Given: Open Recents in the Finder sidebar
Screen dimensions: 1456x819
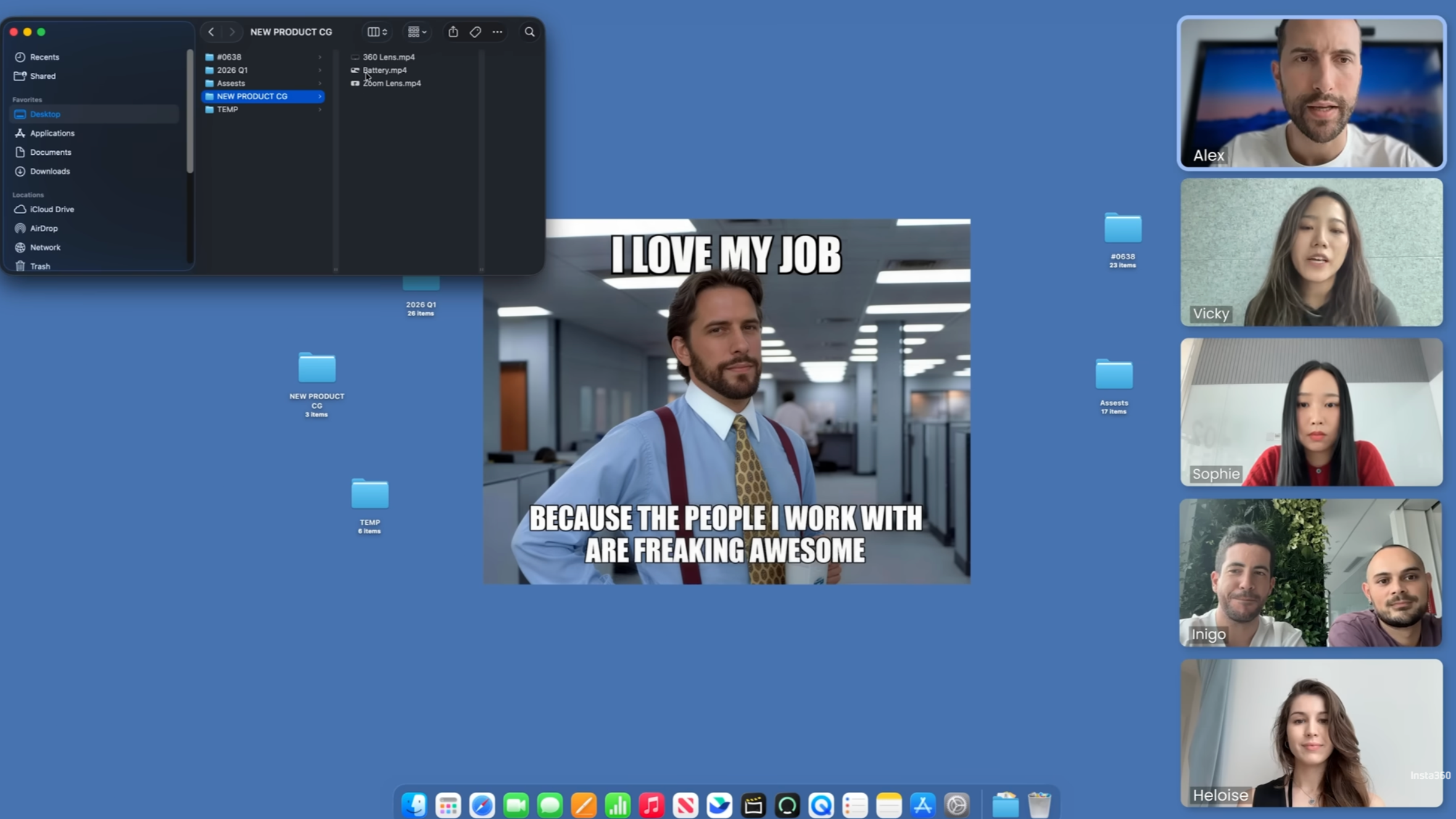Looking at the screenshot, I should click(x=94, y=57).
